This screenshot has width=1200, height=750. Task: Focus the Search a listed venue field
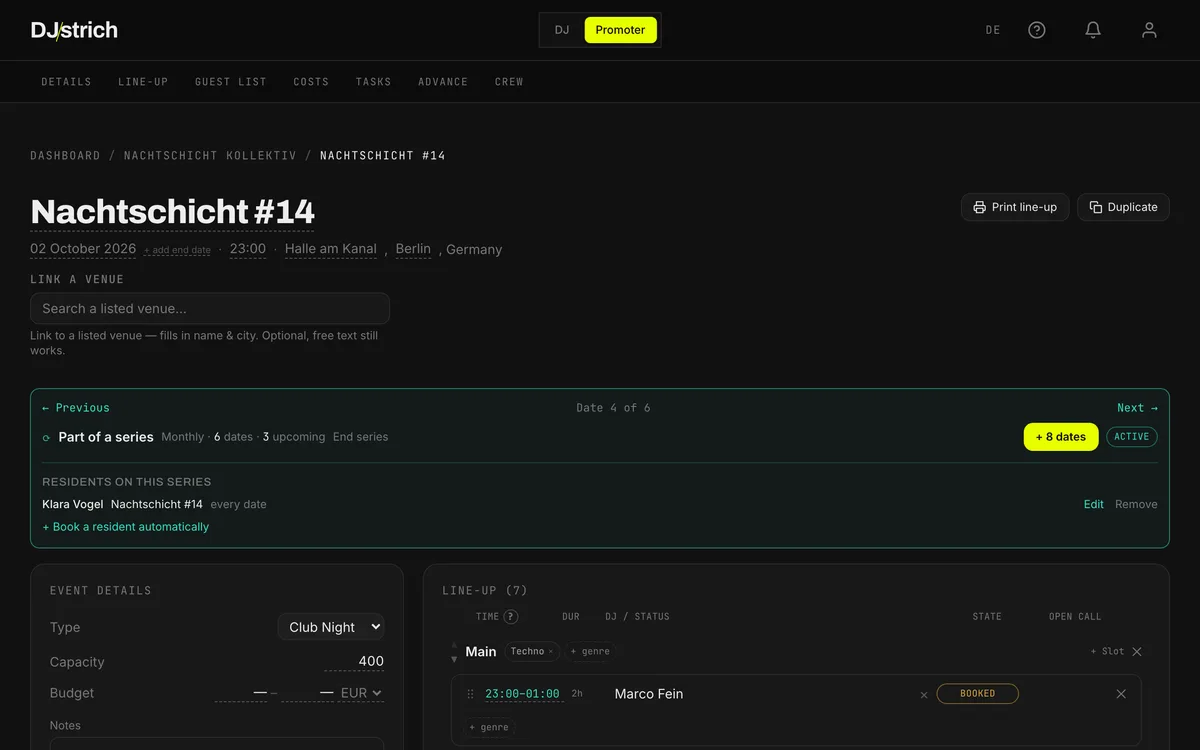[210, 308]
